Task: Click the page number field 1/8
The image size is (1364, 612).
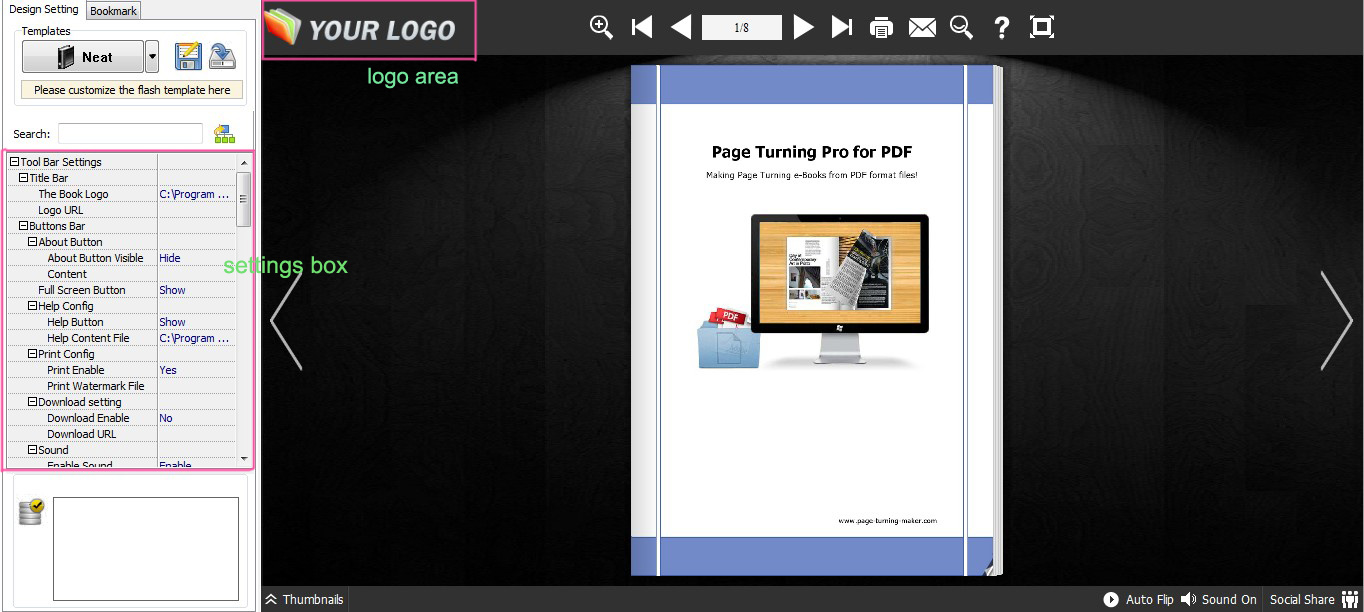Action: click(742, 27)
